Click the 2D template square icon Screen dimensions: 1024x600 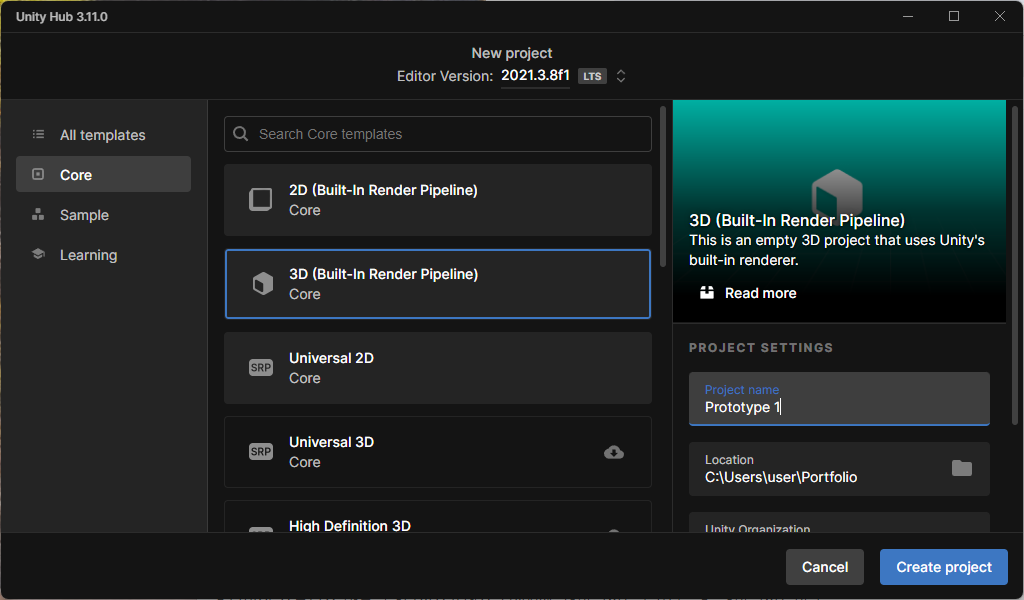click(x=261, y=200)
